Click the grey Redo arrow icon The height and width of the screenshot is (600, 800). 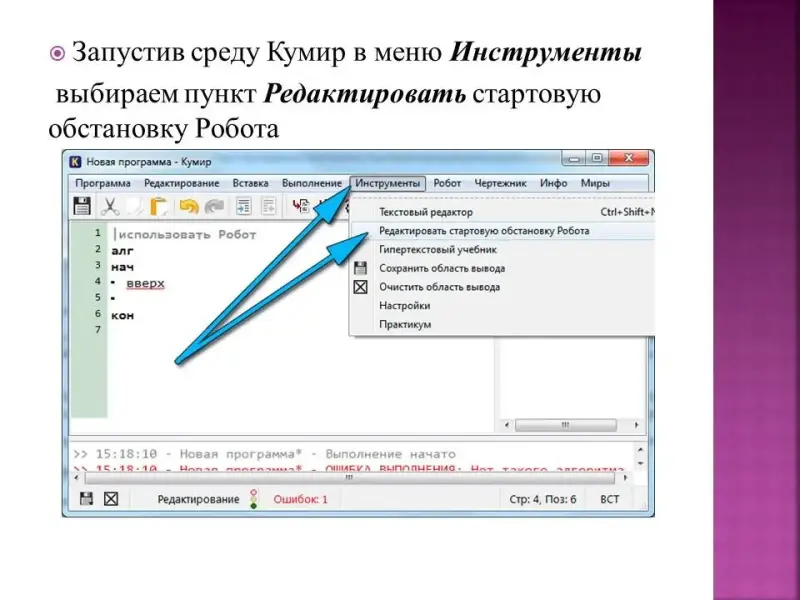pyautogui.click(x=214, y=207)
